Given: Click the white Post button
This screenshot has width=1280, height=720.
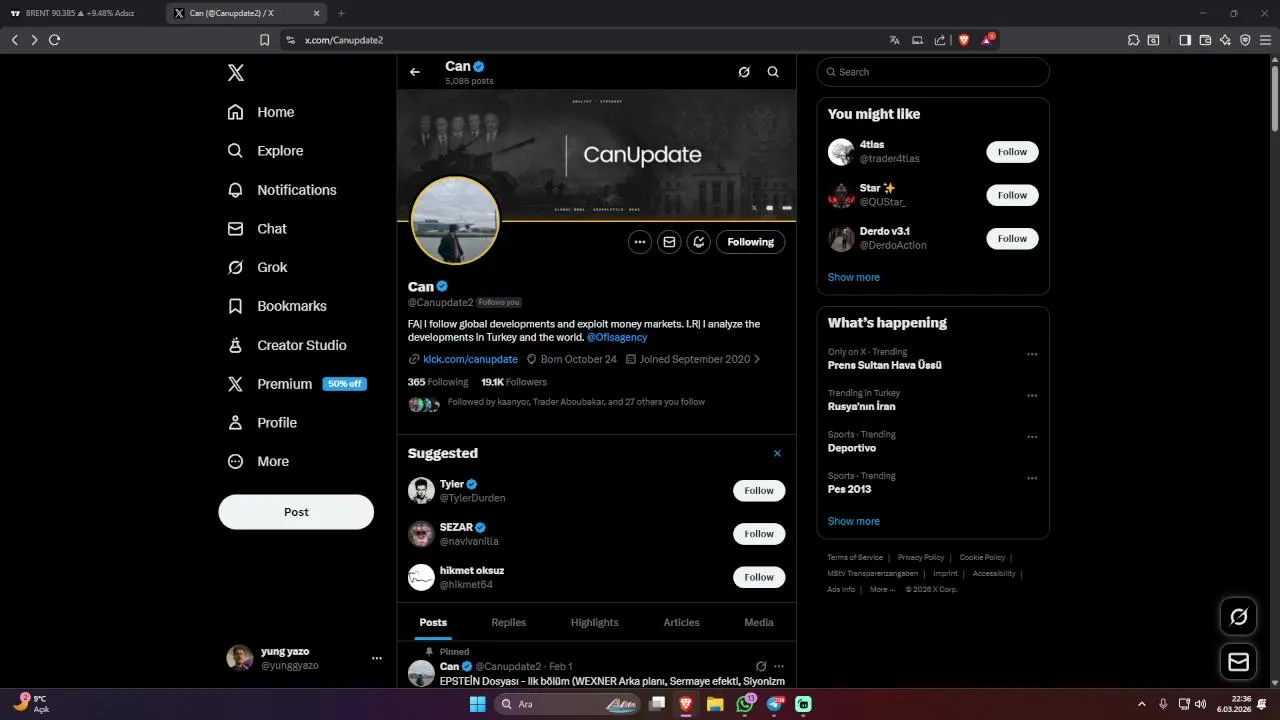Looking at the screenshot, I should (x=296, y=512).
